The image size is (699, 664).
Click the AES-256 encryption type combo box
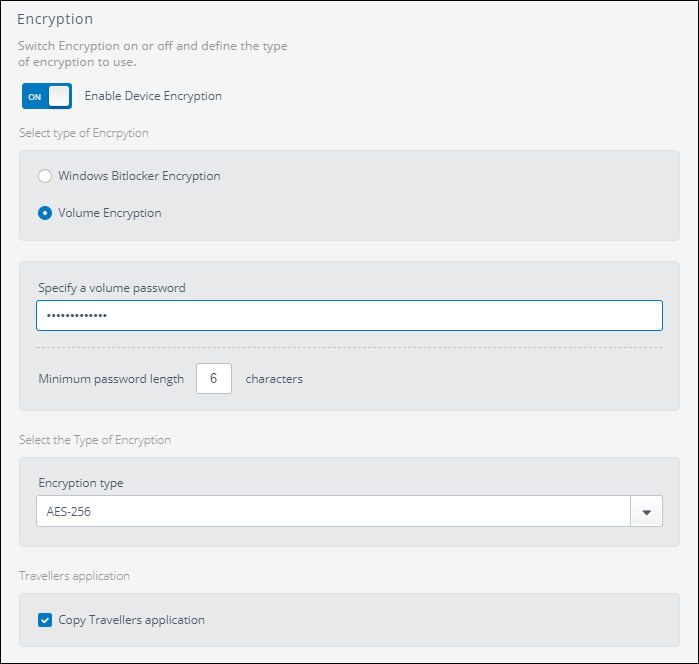tap(332, 512)
